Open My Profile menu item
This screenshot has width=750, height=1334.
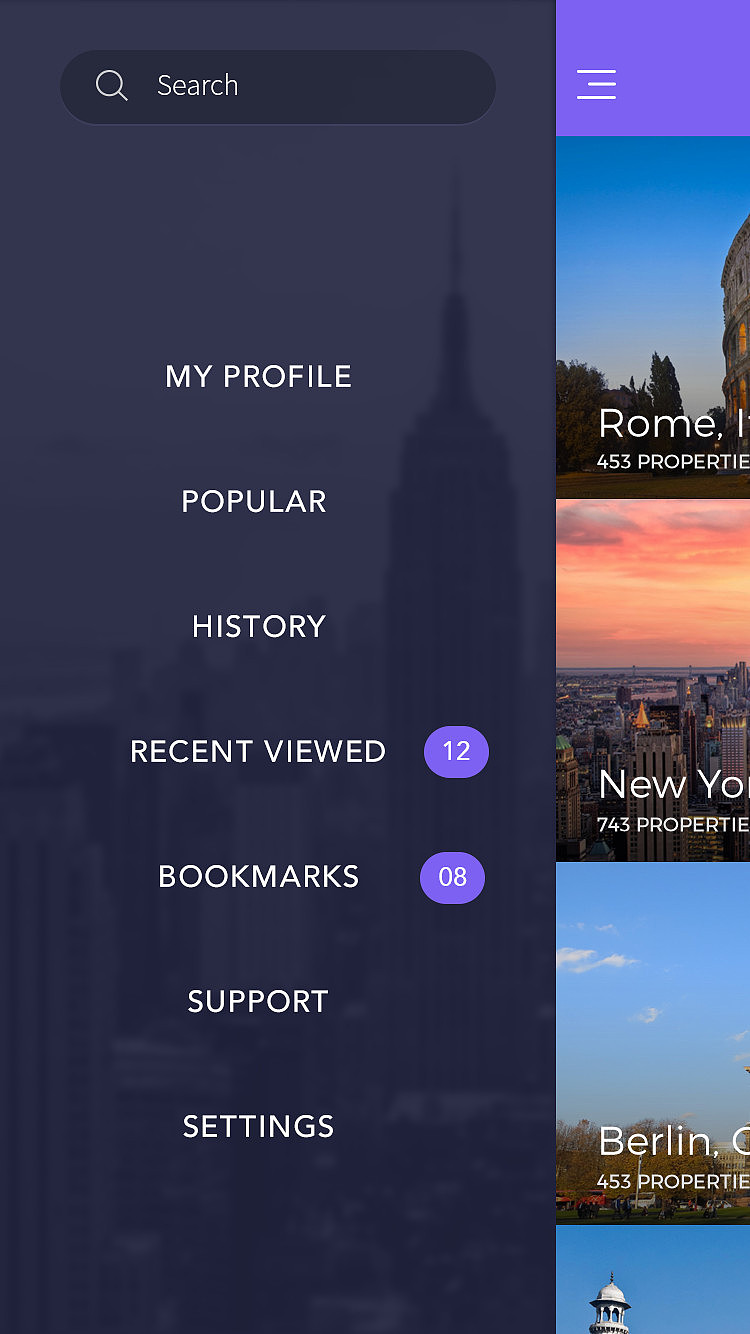coord(258,377)
